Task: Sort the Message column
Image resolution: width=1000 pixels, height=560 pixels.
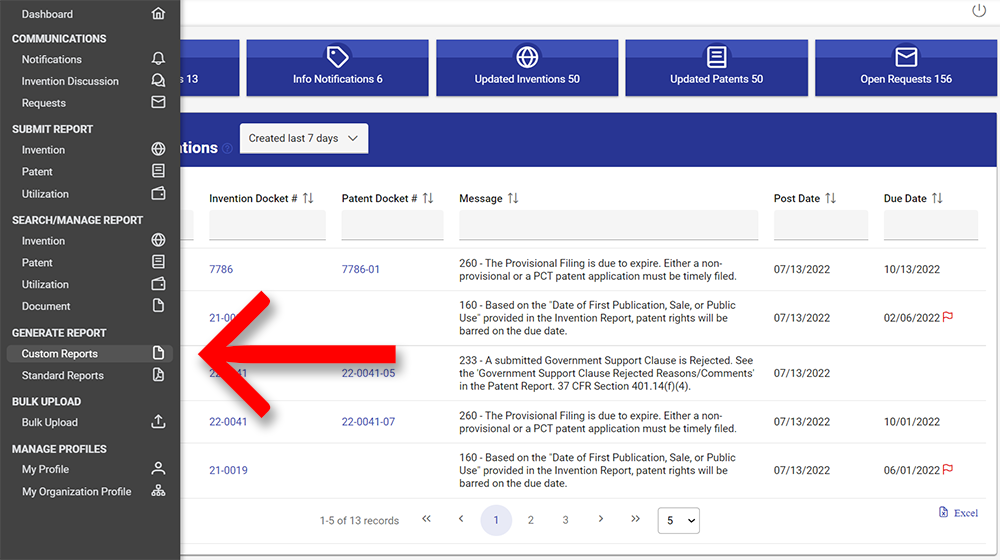Action: point(513,198)
